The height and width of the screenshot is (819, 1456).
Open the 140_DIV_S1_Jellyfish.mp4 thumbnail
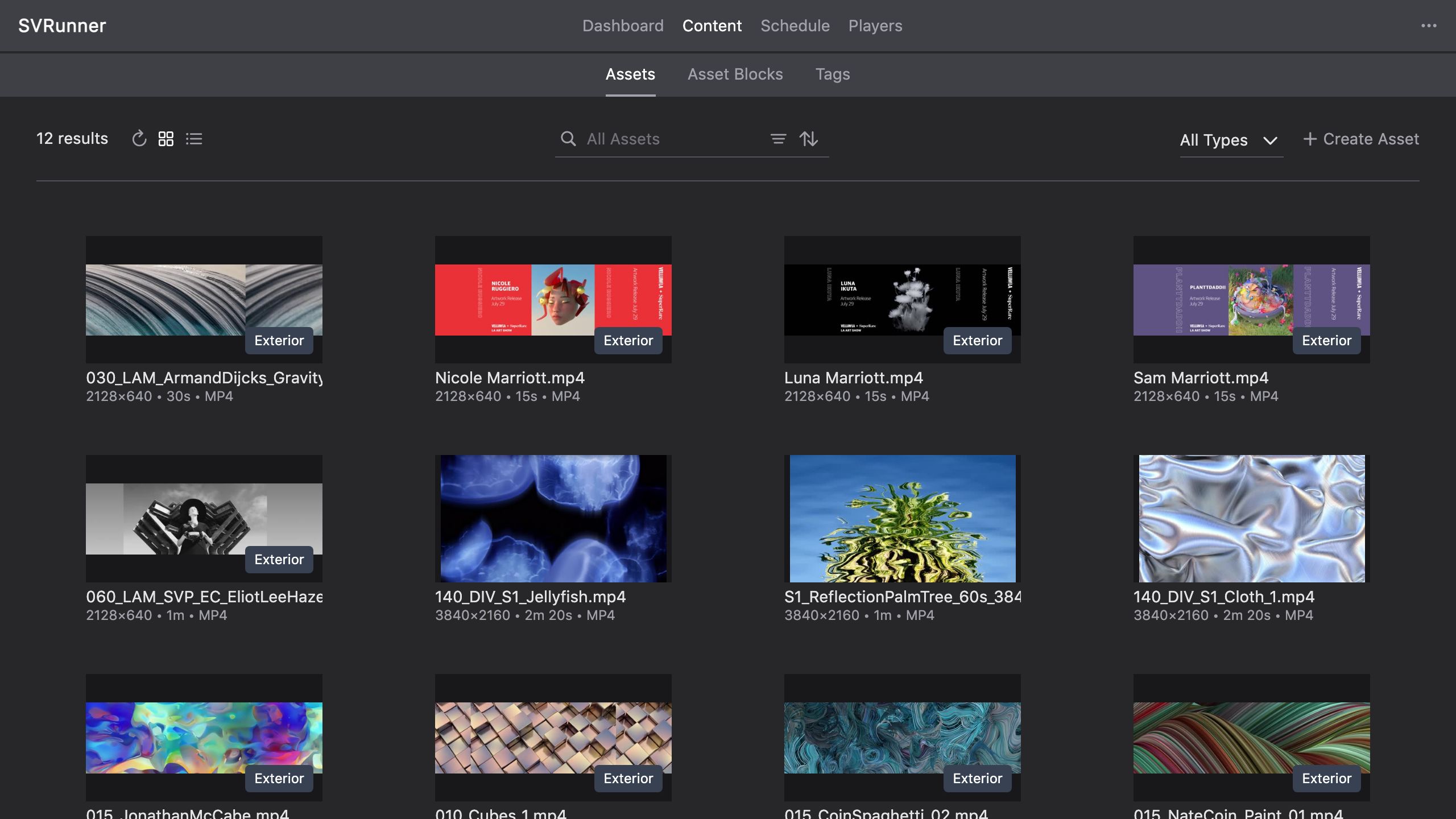point(553,518)
